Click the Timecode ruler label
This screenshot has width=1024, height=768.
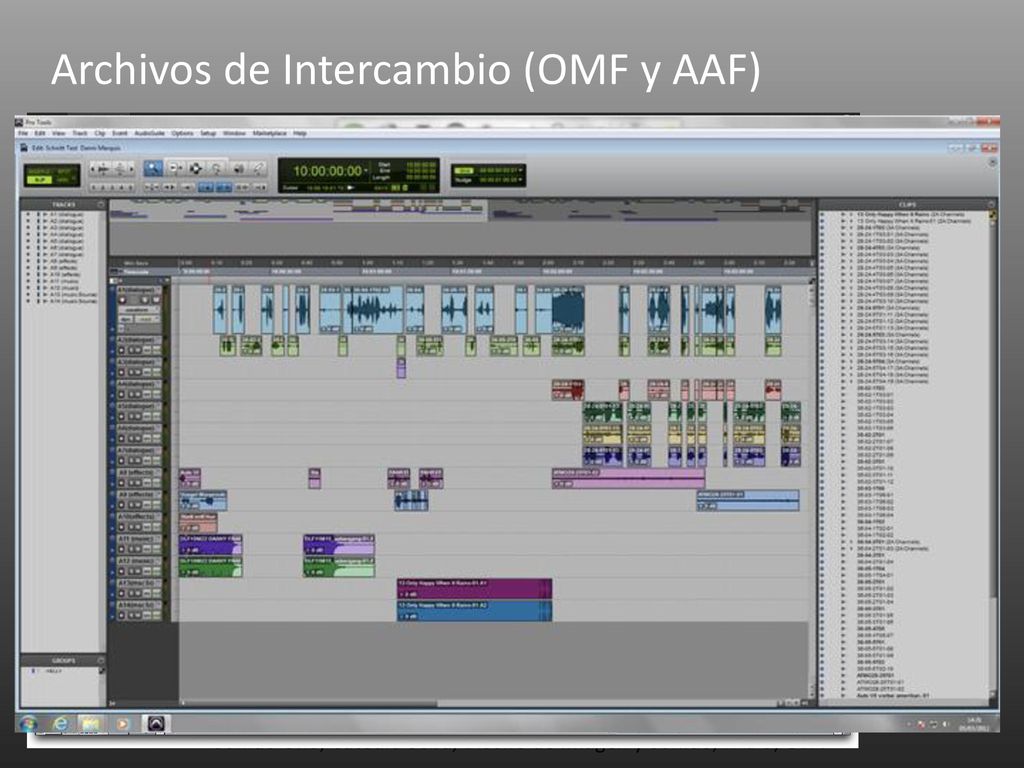(x=136, y=272)
